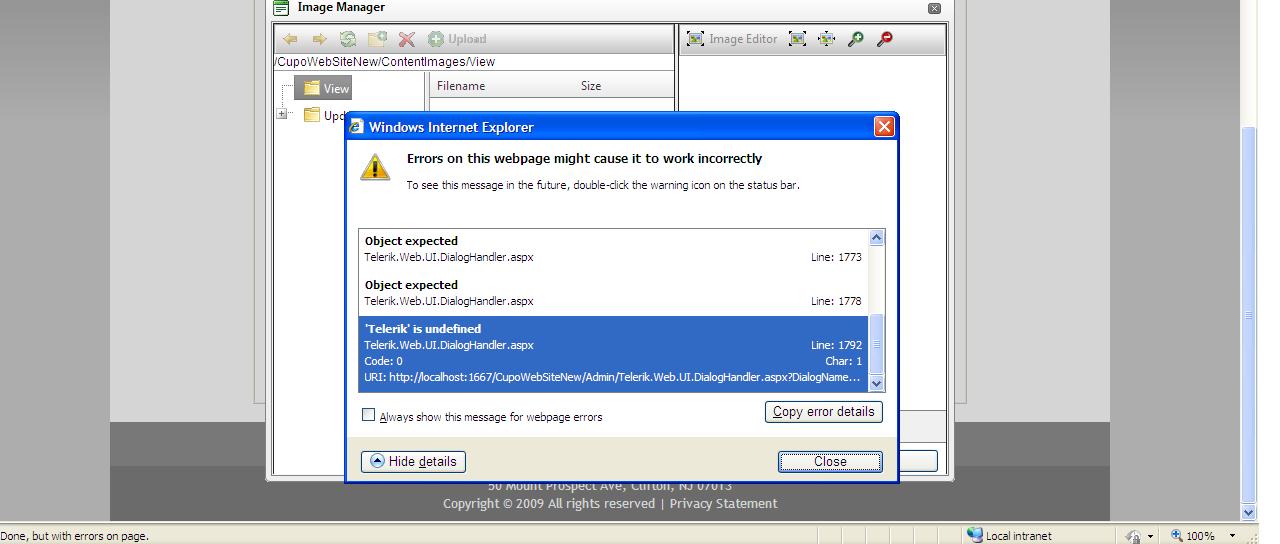The height and width of the screenshot is (544, 1280).
Task: Click the Image Manager window icon
Action: (281, 8)
